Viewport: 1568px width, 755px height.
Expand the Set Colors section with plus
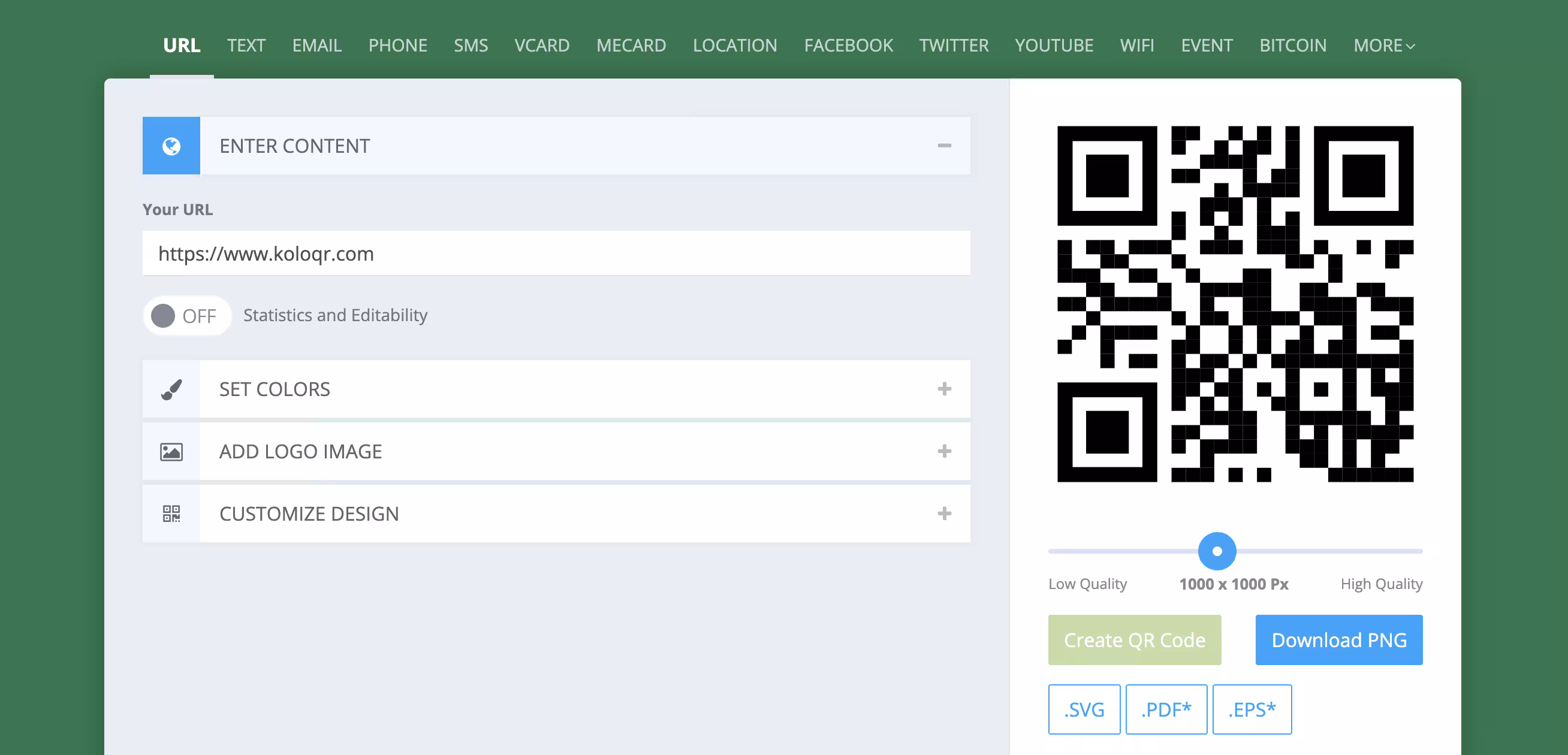pyautogui.click(x=944, y=389)
